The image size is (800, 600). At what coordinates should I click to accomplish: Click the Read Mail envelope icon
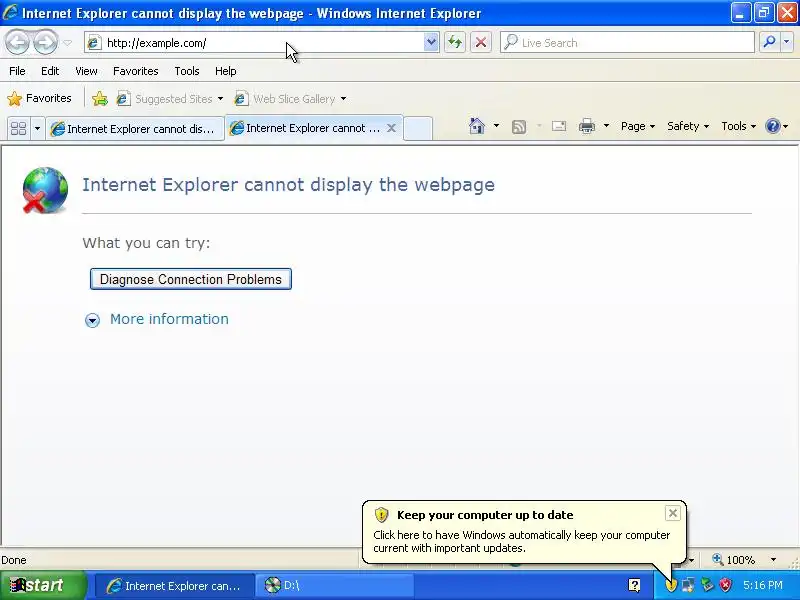pyautogui.click(x=559, y=126)
